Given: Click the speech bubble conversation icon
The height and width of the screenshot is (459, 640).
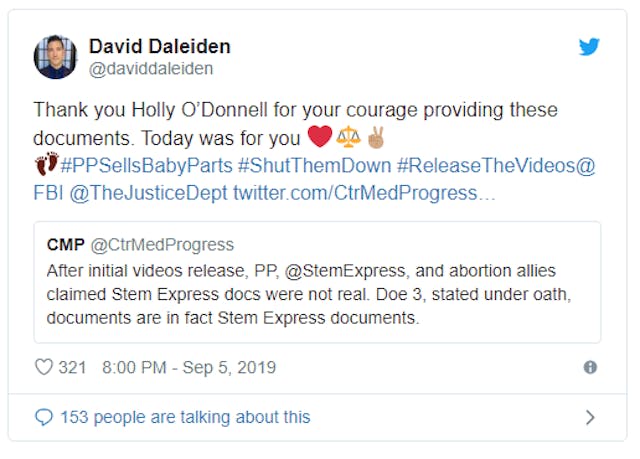Looking at the screenshot, I should pyautogui.click(x=44, y=417).
